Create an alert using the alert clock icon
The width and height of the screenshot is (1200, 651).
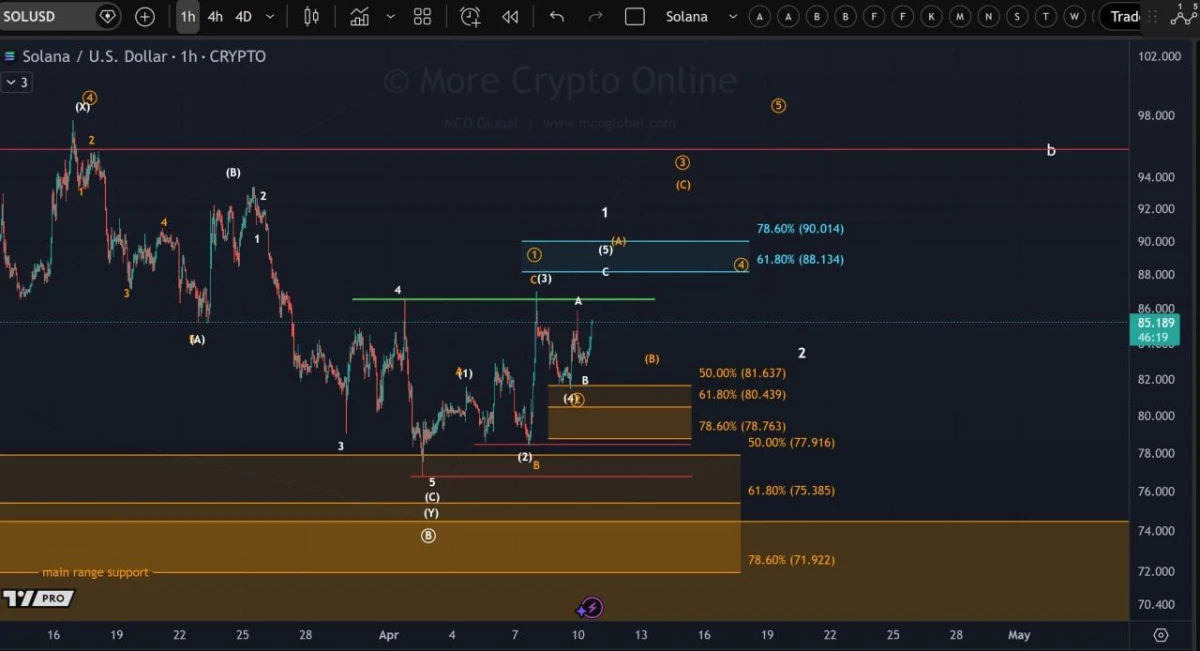pos(468,16)
